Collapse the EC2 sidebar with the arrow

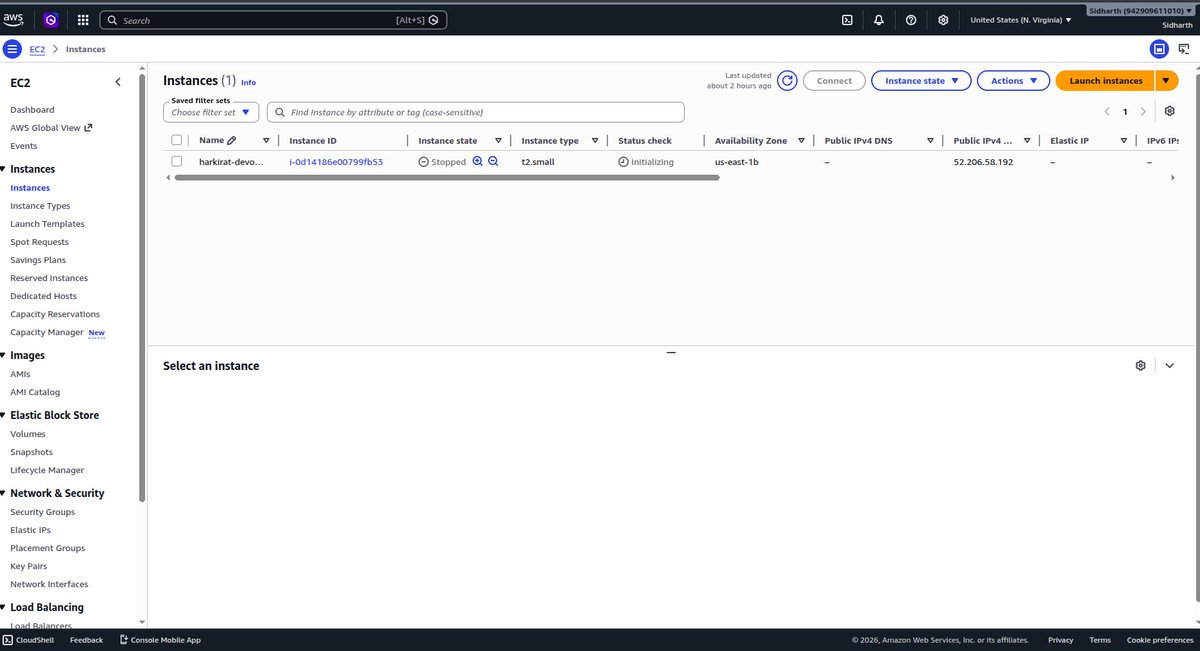pyautogui.click(x=118, y=82)
